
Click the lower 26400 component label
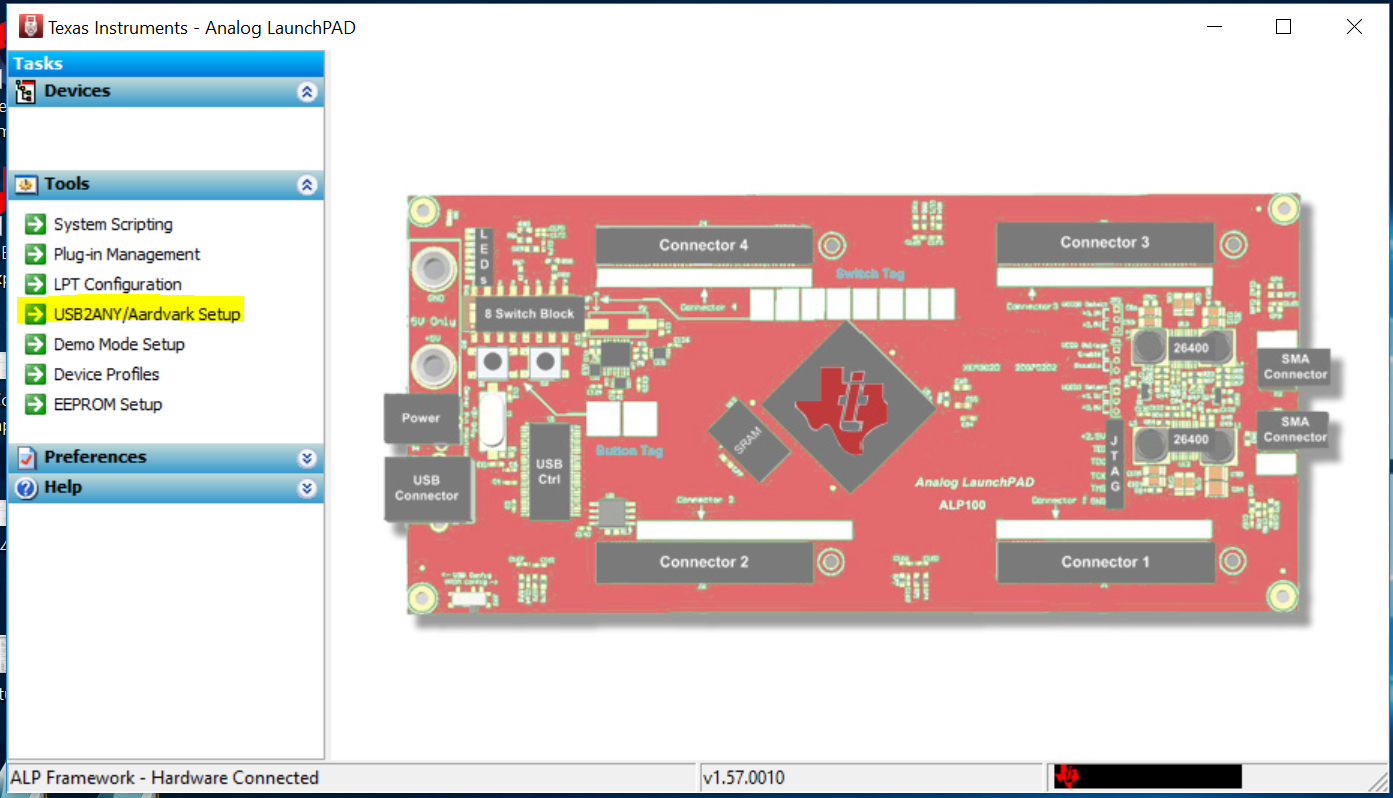(1190, 440)
